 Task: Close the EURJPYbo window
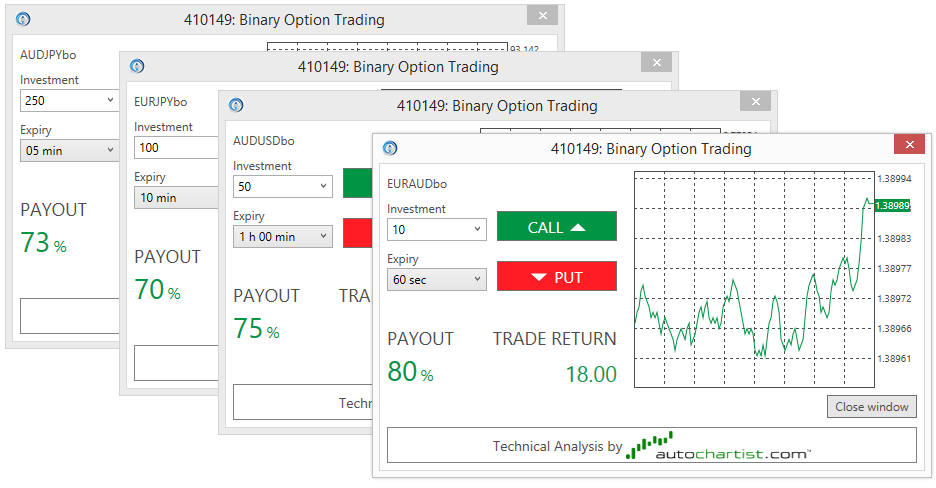tap(657, 62)
